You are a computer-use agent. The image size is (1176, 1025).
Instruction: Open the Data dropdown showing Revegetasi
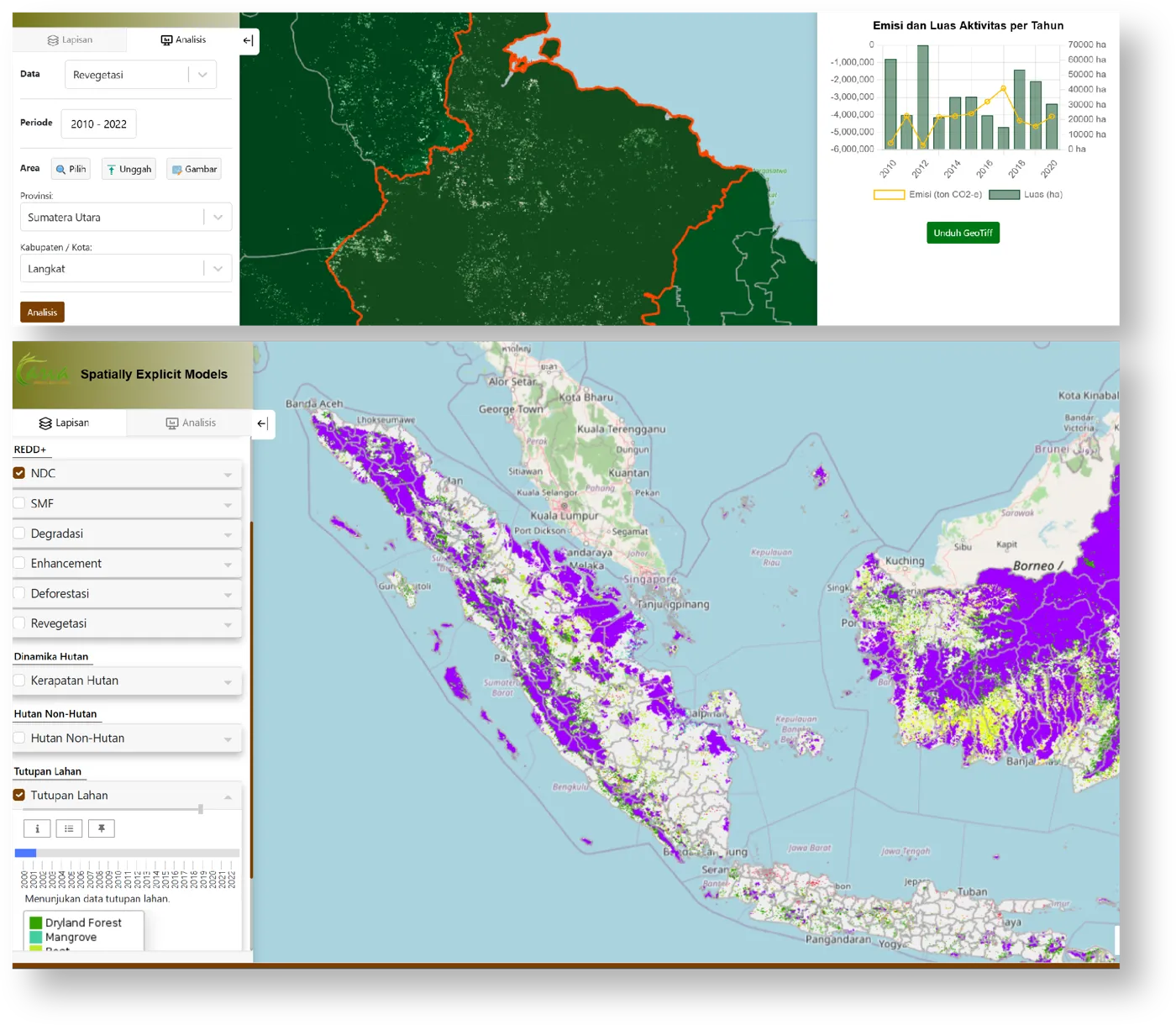point(140,75)
